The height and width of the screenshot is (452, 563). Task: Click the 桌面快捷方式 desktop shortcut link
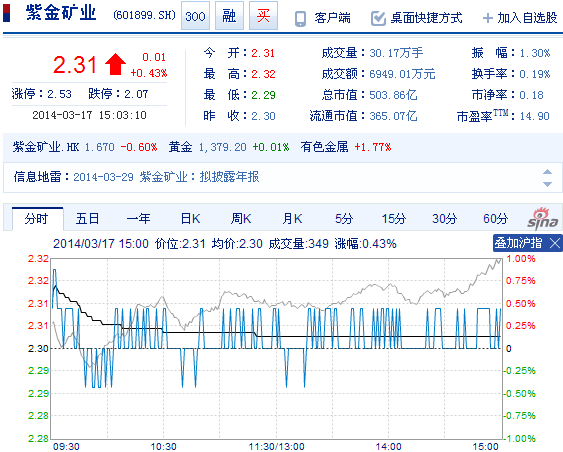426,18
